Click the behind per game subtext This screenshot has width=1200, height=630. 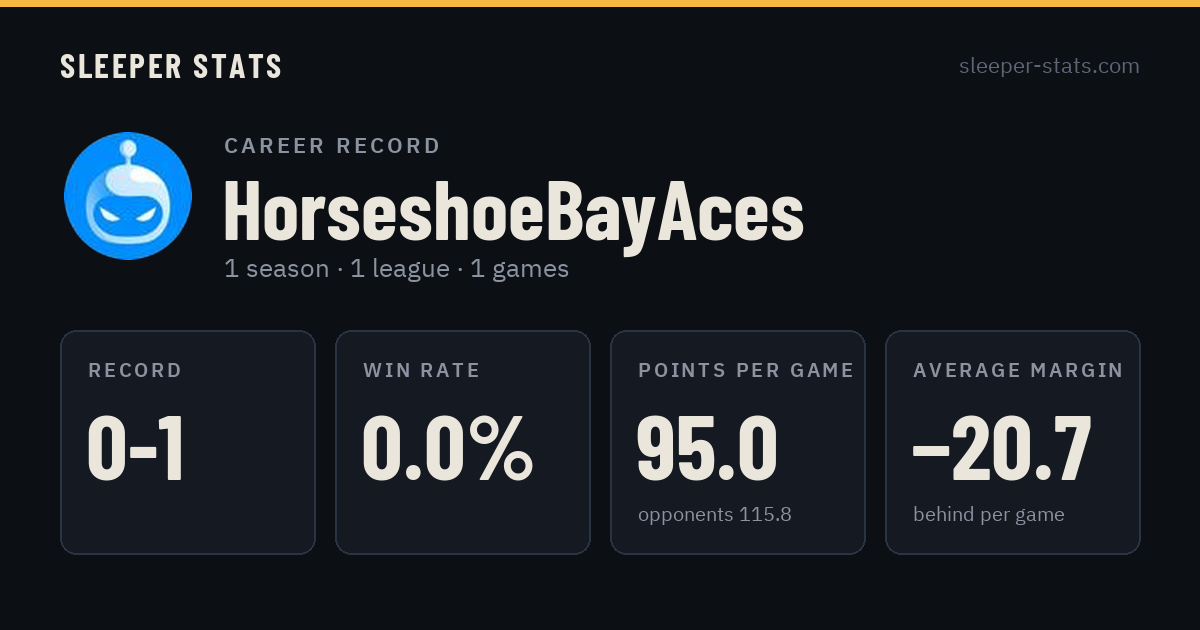pos(989,515)
